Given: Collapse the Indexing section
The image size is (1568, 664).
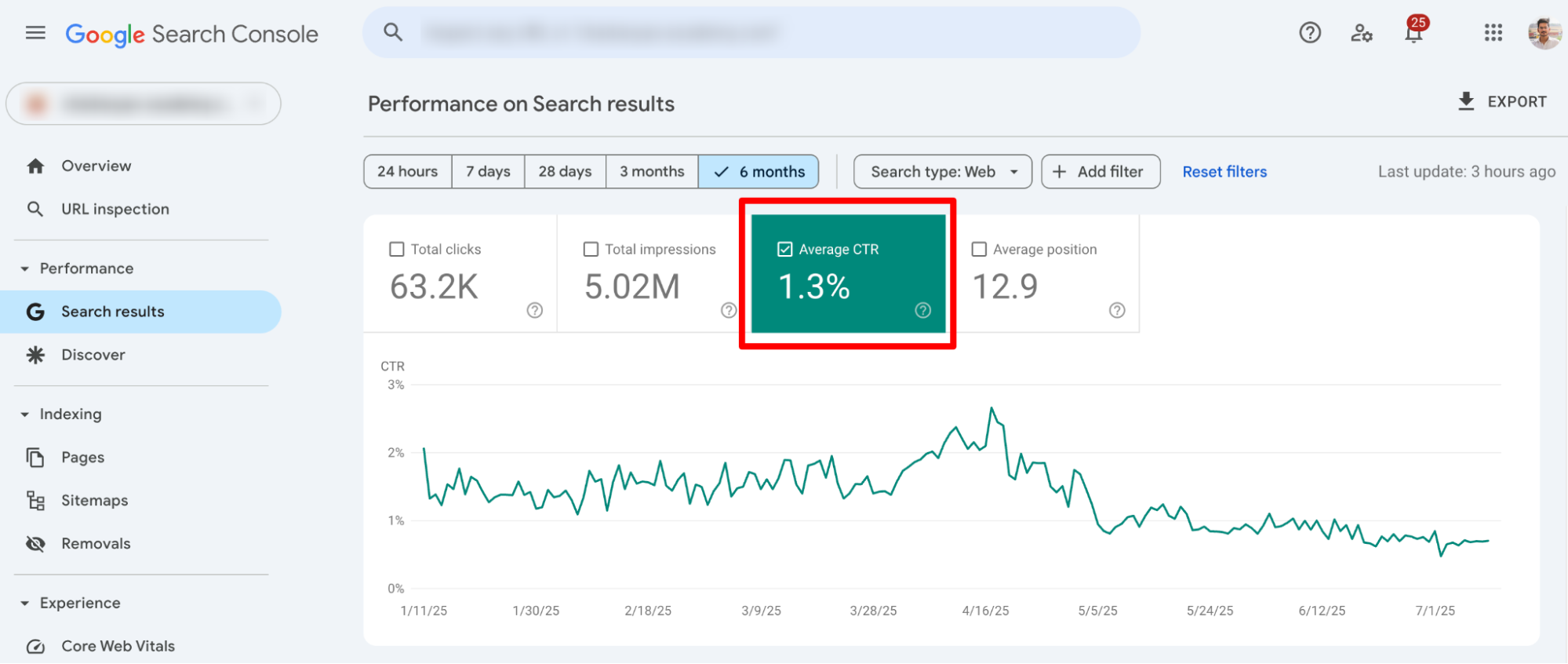Looking at the screenshot, I should [25, 414].
